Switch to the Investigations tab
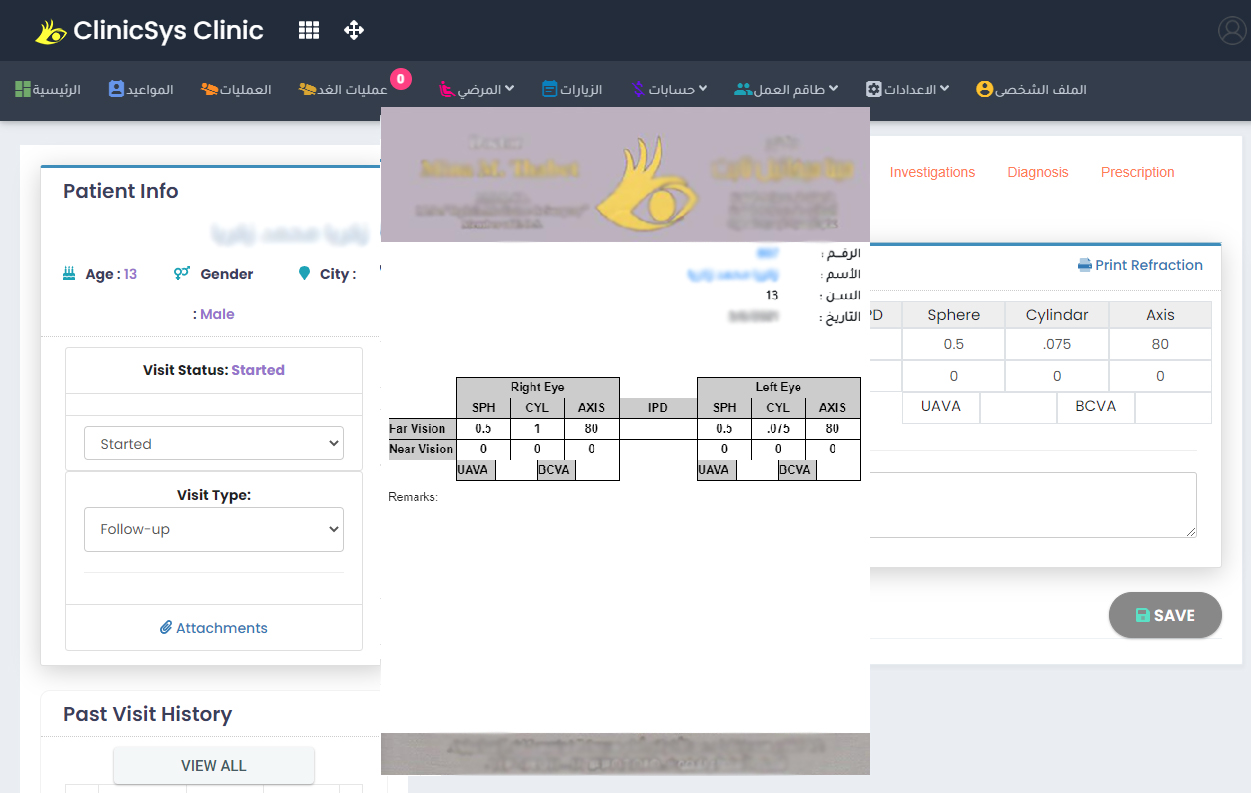 point(932,172)
